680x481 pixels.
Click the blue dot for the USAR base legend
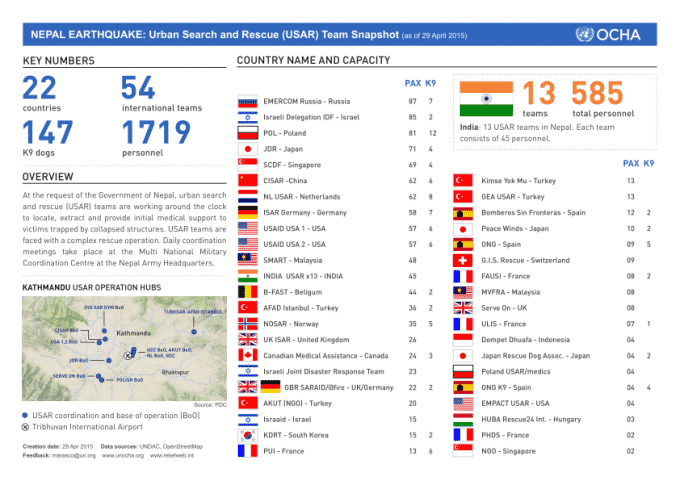point(25,416)
